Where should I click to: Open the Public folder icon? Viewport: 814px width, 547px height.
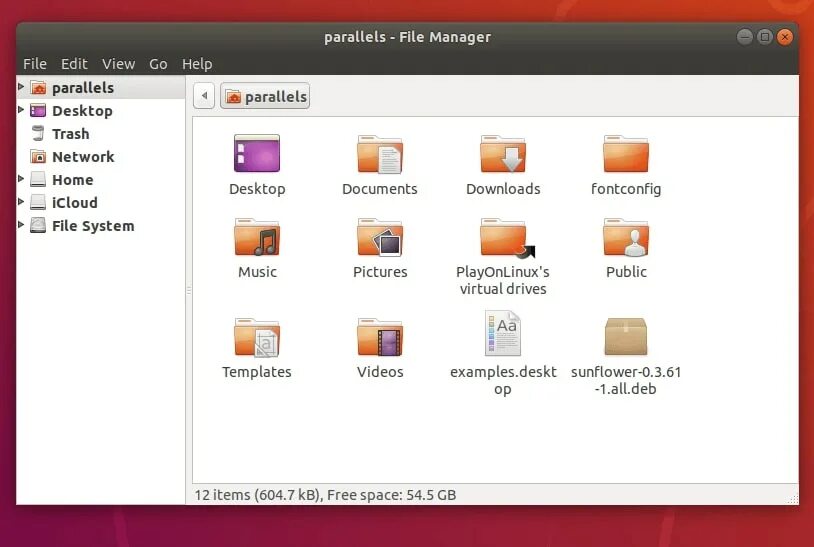coord(626,237)
